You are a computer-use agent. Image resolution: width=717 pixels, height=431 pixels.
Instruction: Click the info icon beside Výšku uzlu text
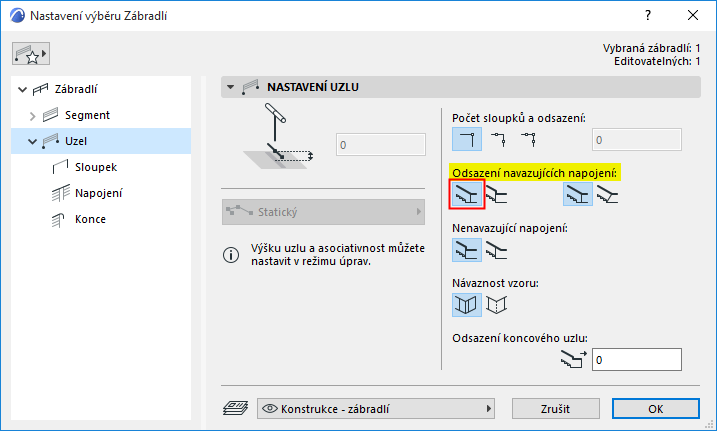(x=231, y=256)
